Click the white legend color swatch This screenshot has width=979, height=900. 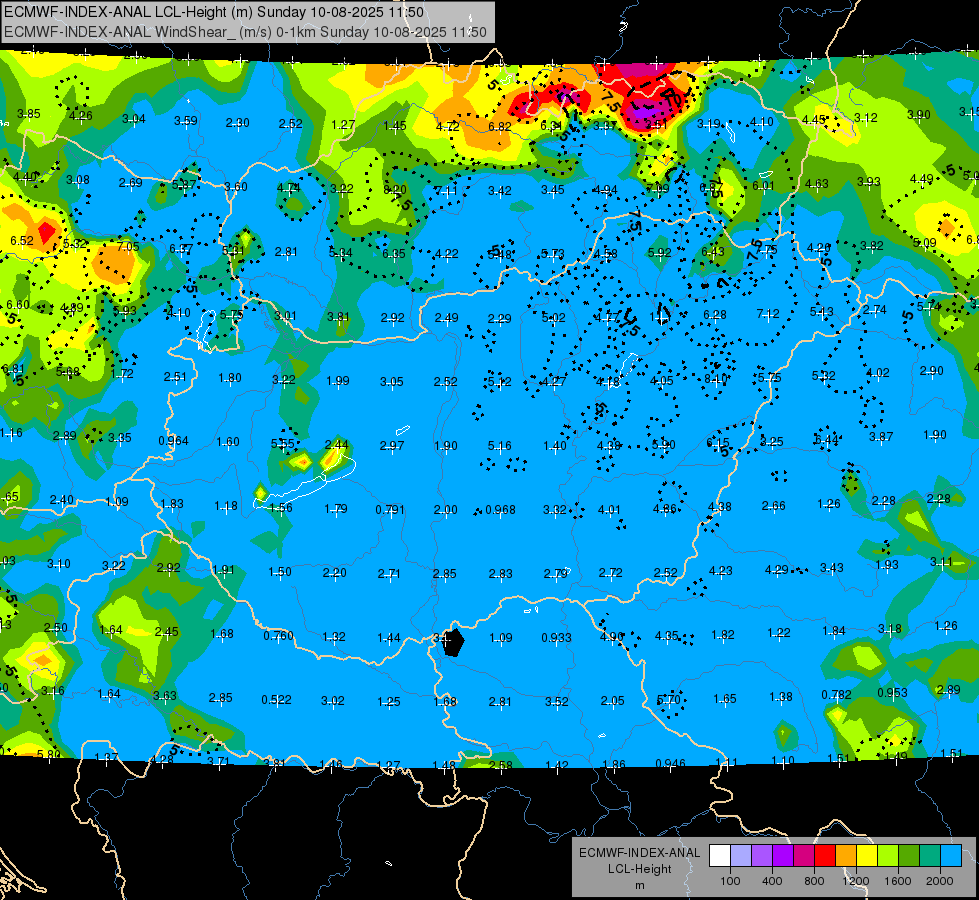coord(720,856)
